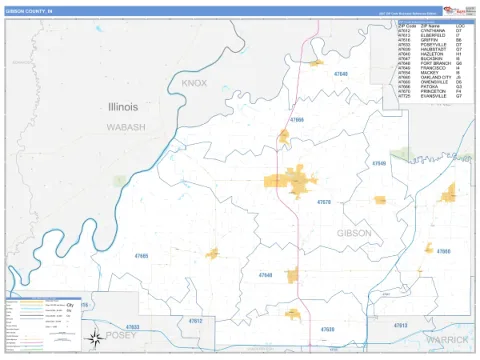Viewport: 480px width, 360px height.
Task: Select the POSEY county label
Action: click(121, 335)
